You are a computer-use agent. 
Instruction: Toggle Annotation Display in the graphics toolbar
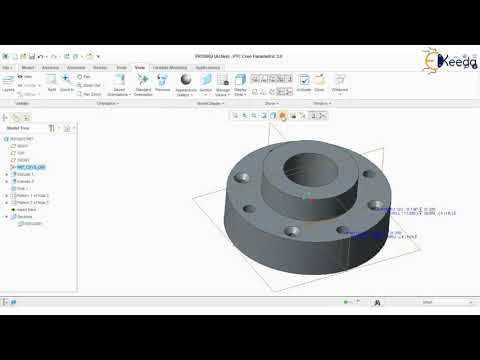click(x=313, y=116)
